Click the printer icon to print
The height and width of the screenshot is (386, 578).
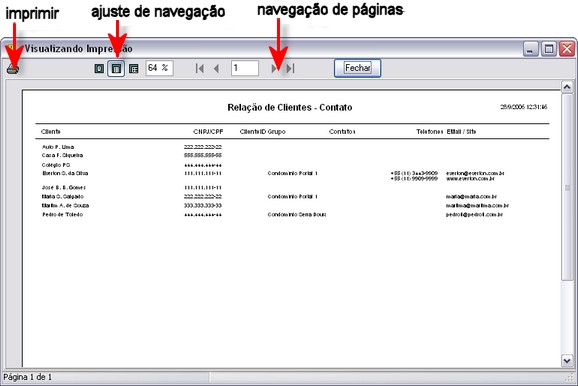[13, 69]
